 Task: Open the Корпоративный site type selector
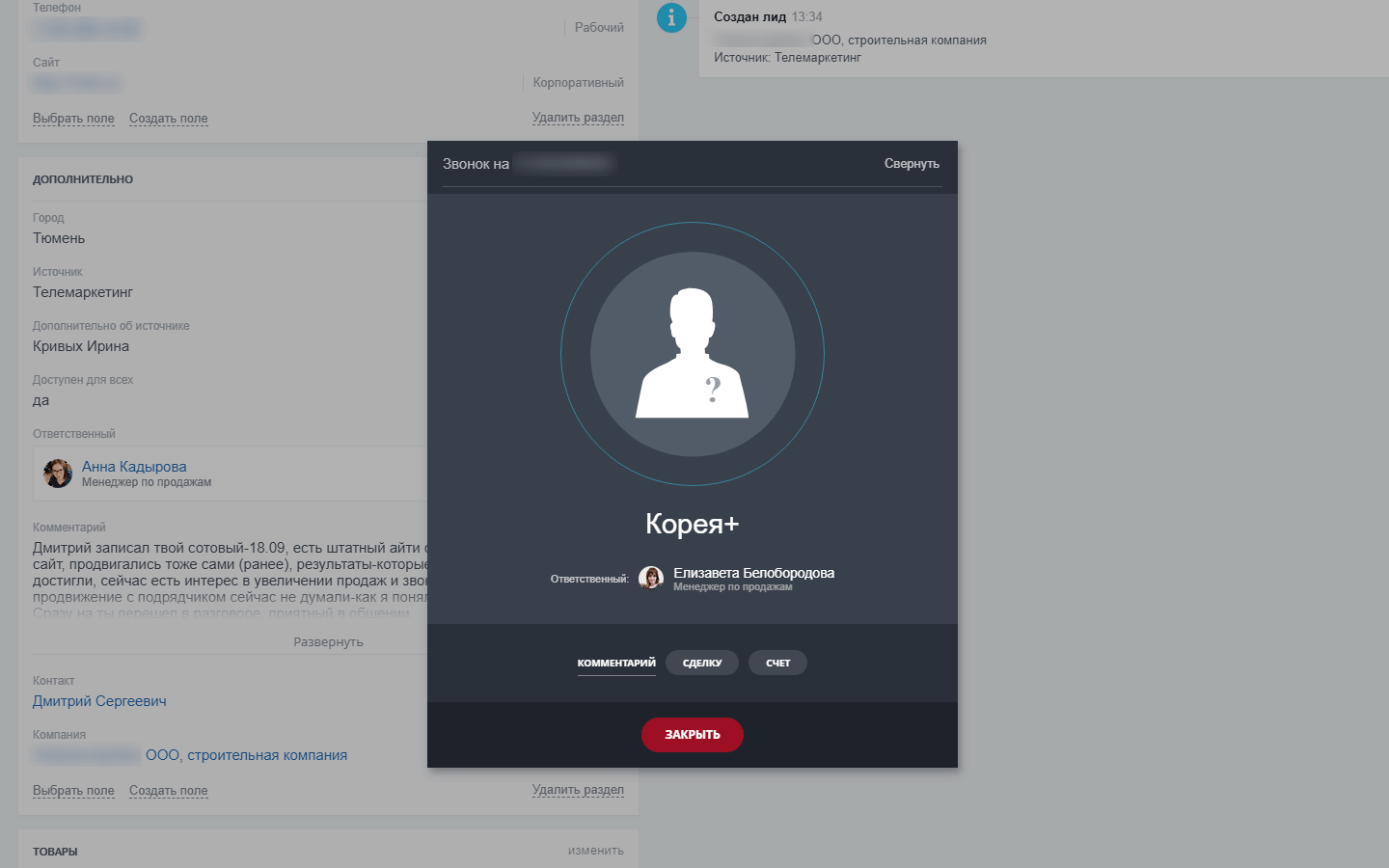578,82
